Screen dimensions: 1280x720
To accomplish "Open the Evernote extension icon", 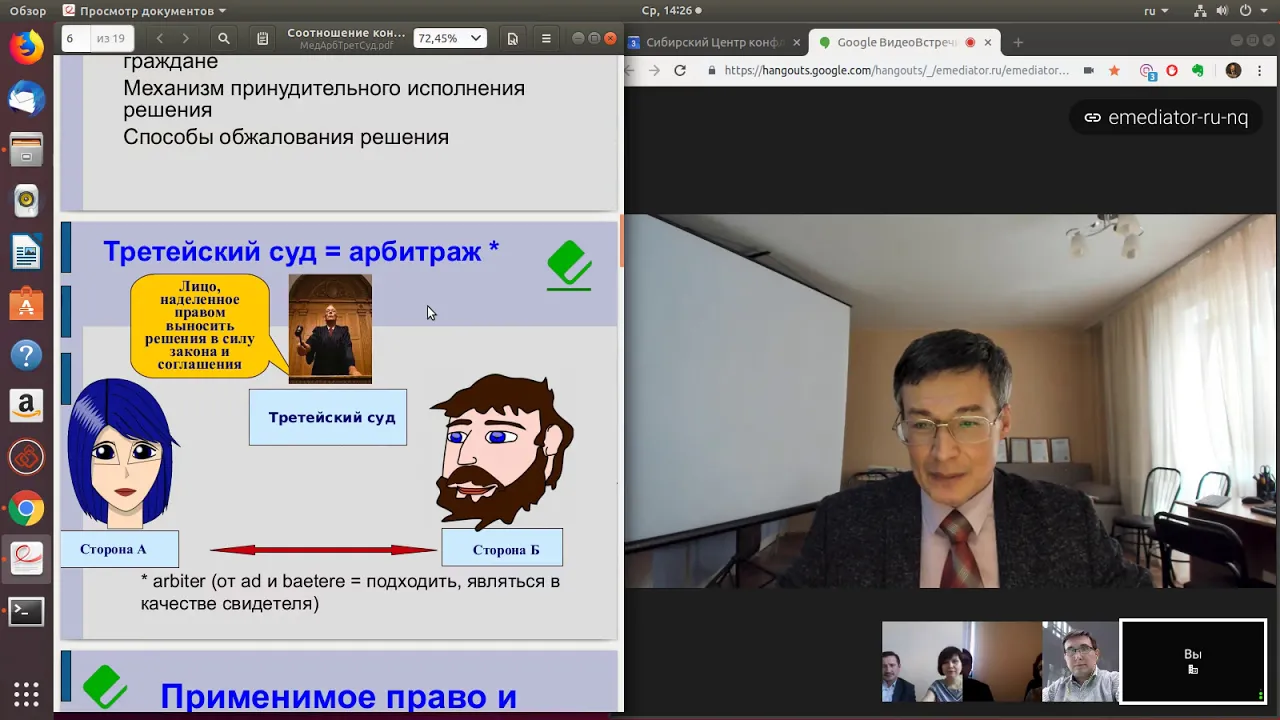I will pyautogui.click(x=1198, y=70).
